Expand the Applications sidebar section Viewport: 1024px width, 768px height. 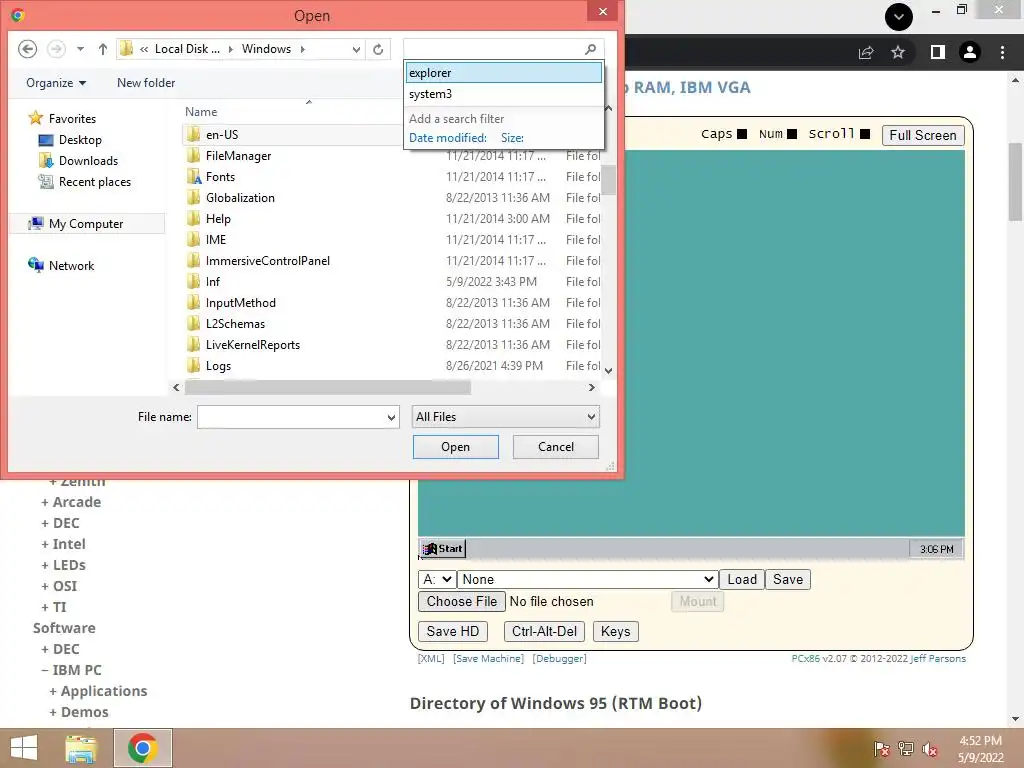tap(99, 691)
